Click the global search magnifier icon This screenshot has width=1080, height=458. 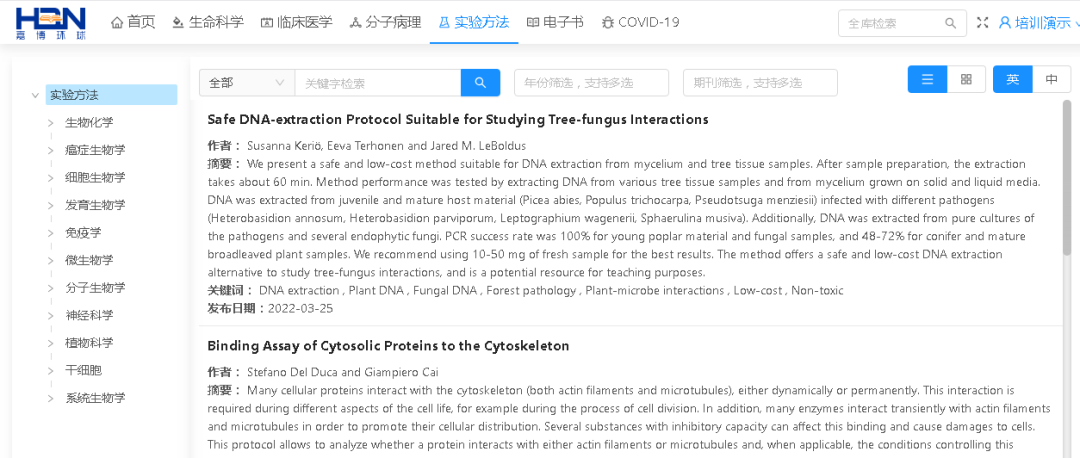950,23
